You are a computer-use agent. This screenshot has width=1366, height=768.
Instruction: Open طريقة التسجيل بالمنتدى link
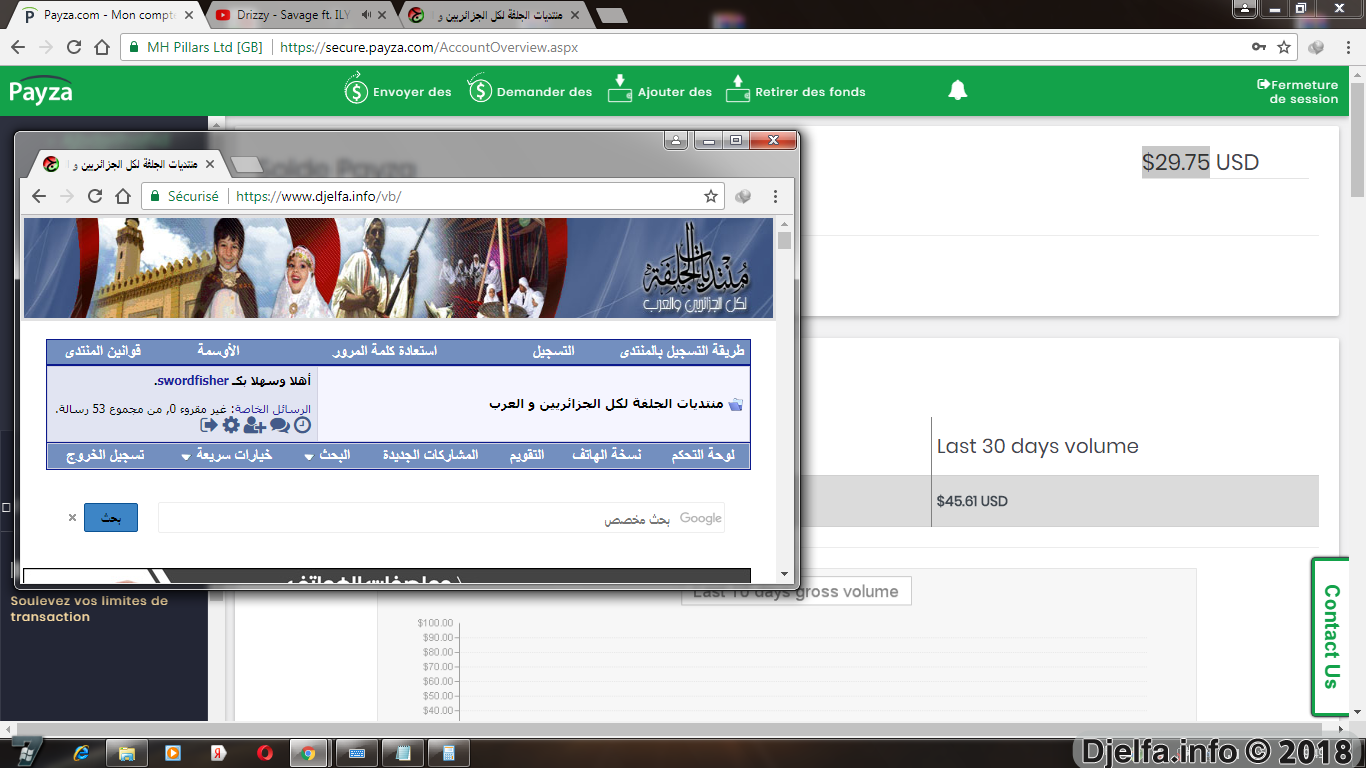pos(683,352)
